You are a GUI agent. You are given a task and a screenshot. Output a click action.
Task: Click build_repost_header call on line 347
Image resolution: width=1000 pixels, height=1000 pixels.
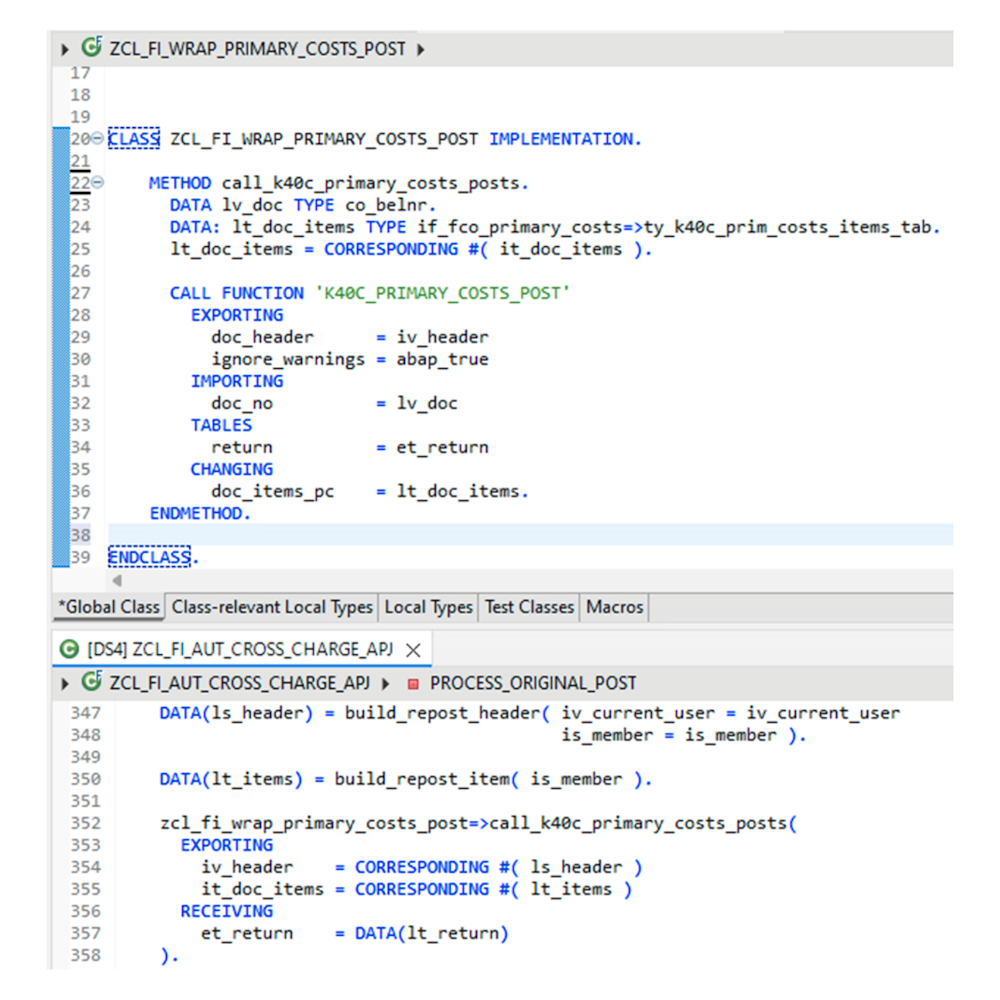[x=443, y=713]
